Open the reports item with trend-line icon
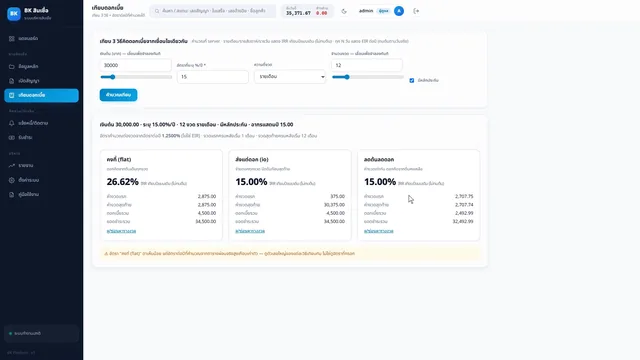Image resolution: width=640 pixels, height=360 pixels. 41,165
